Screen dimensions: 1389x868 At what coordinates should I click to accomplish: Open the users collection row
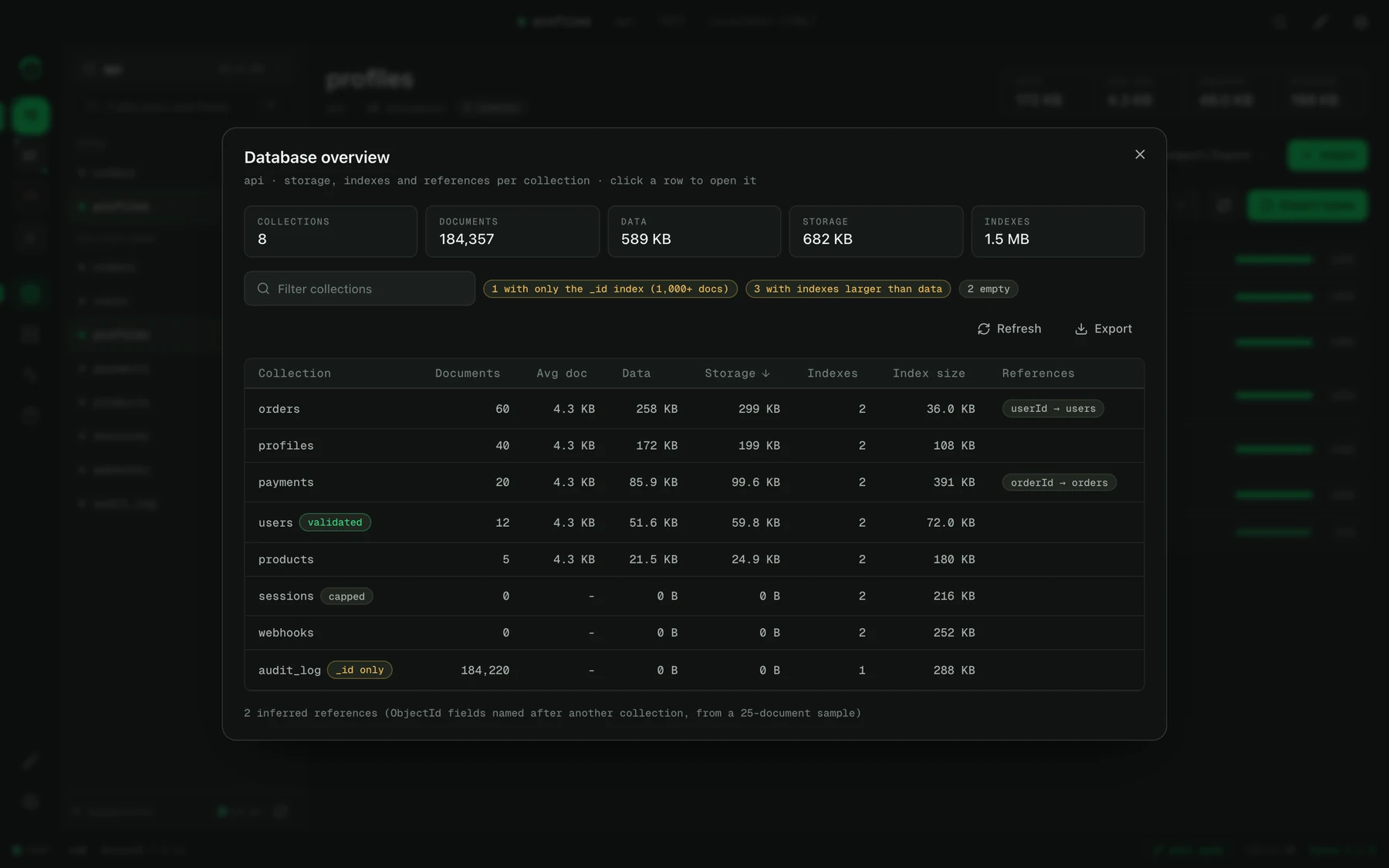pos(694,522)
